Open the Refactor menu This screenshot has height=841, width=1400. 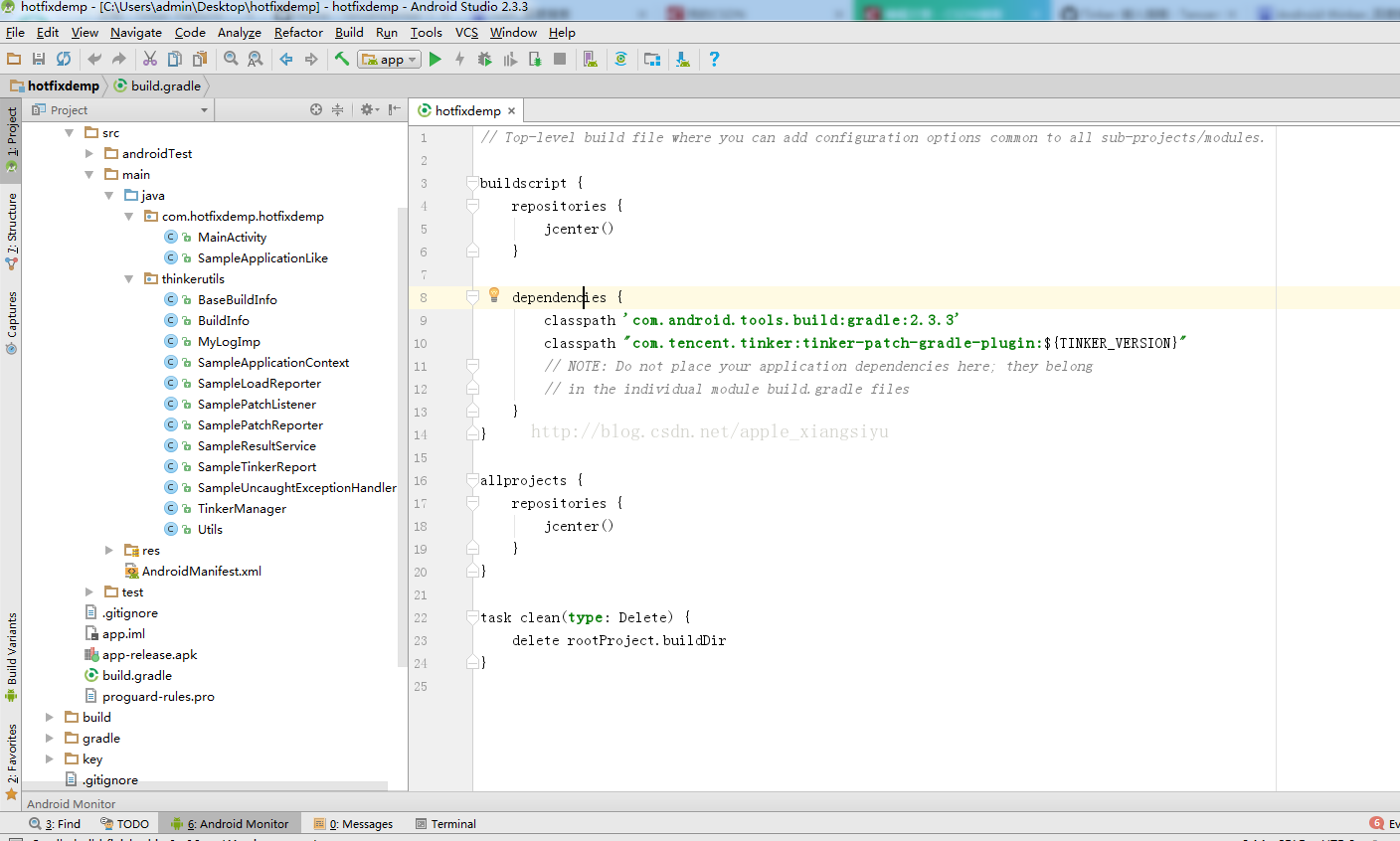(x=298, y=32)
